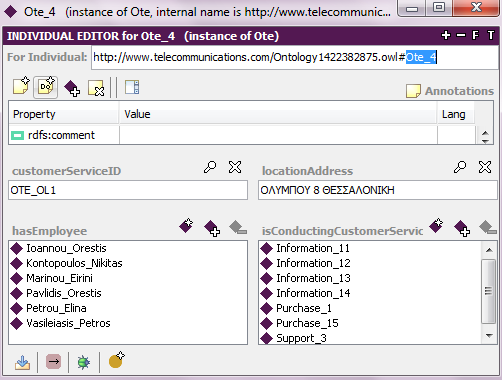Image resolution: width=502 pixels, height=380 pixels.
Task: Click isConductingCustomerService list scroll down arrow
Action: click(x=489, y=336)
